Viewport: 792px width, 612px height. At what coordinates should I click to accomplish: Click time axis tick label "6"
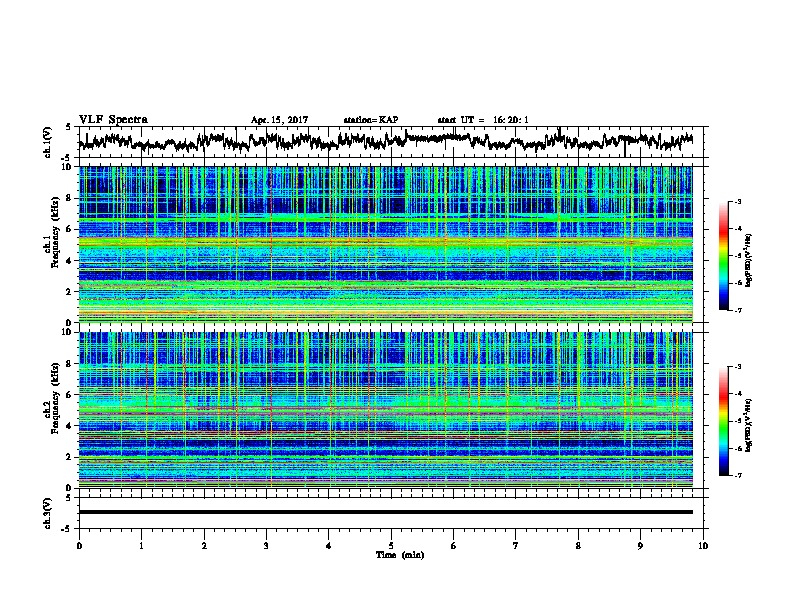(x=453, y=546)
